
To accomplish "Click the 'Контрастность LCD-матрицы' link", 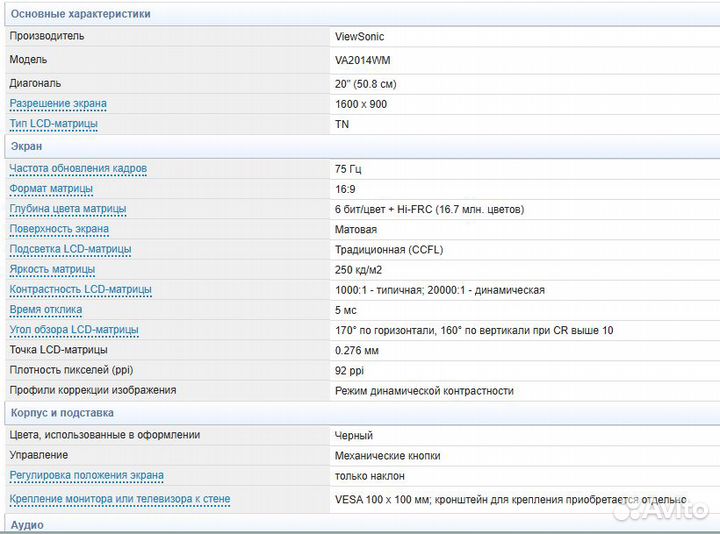I will [x=80, y=290].
